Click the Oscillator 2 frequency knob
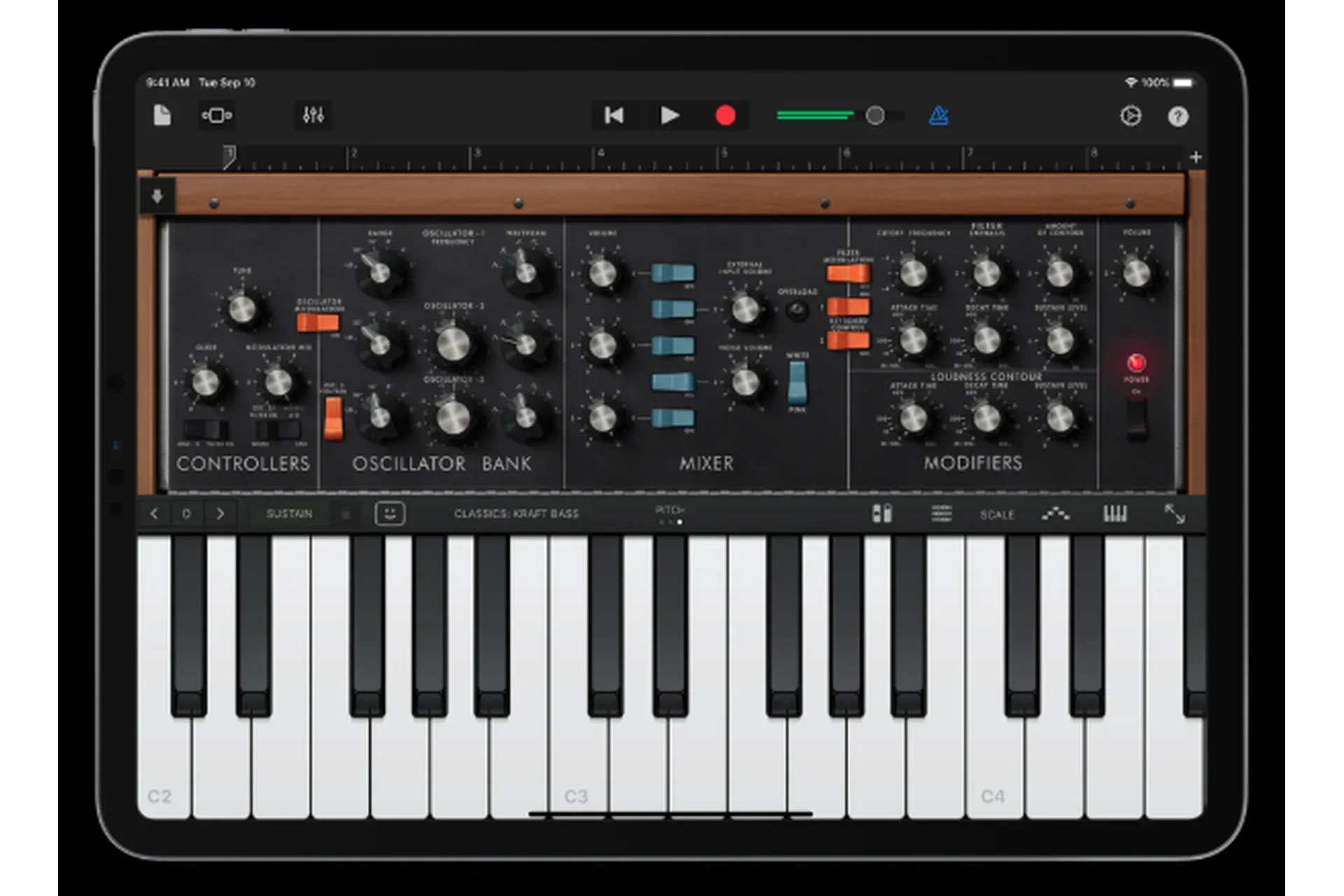The image size is (1344, 896). [453, 344]
